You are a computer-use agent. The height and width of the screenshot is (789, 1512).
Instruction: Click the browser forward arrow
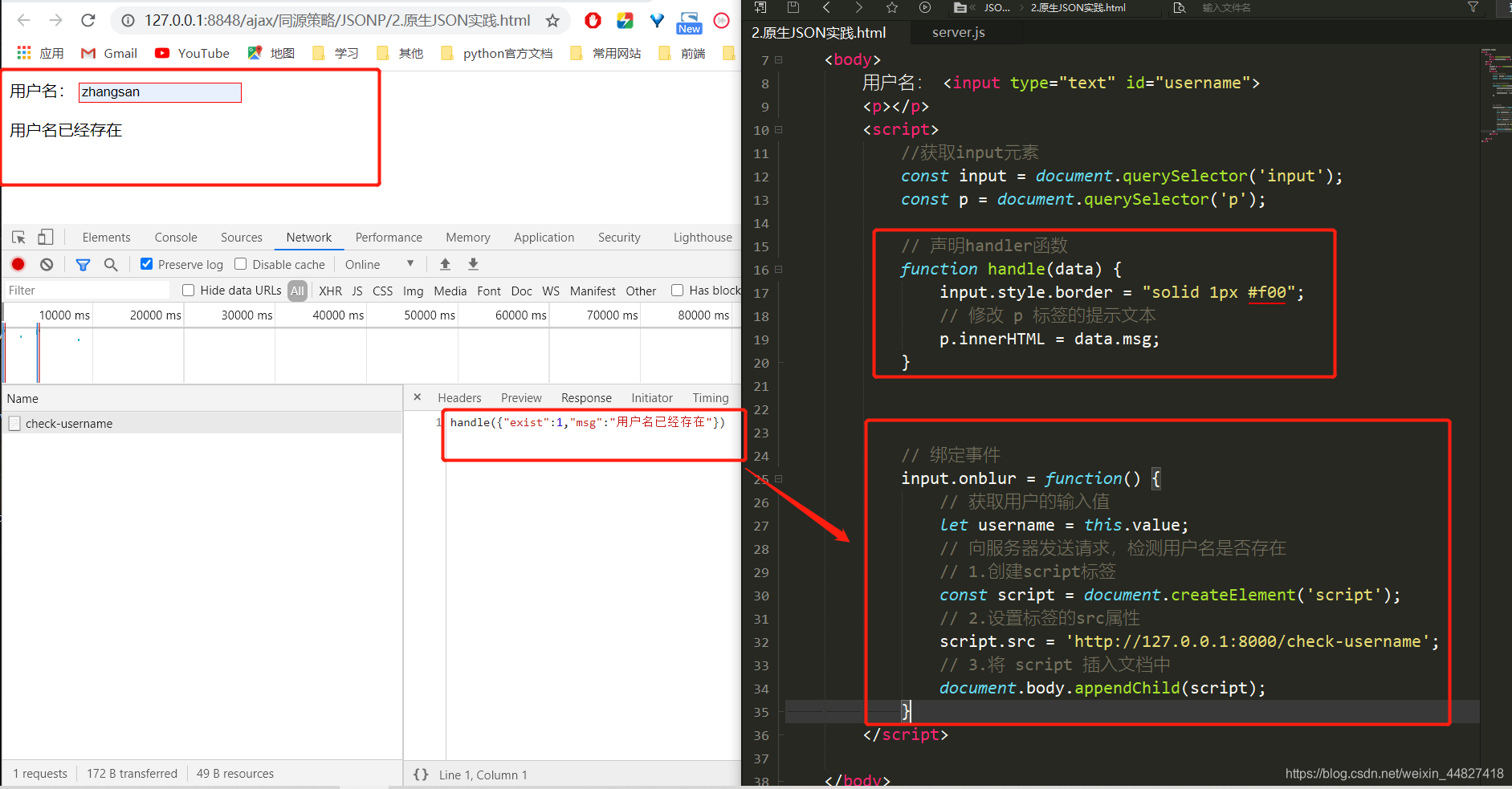55,20
